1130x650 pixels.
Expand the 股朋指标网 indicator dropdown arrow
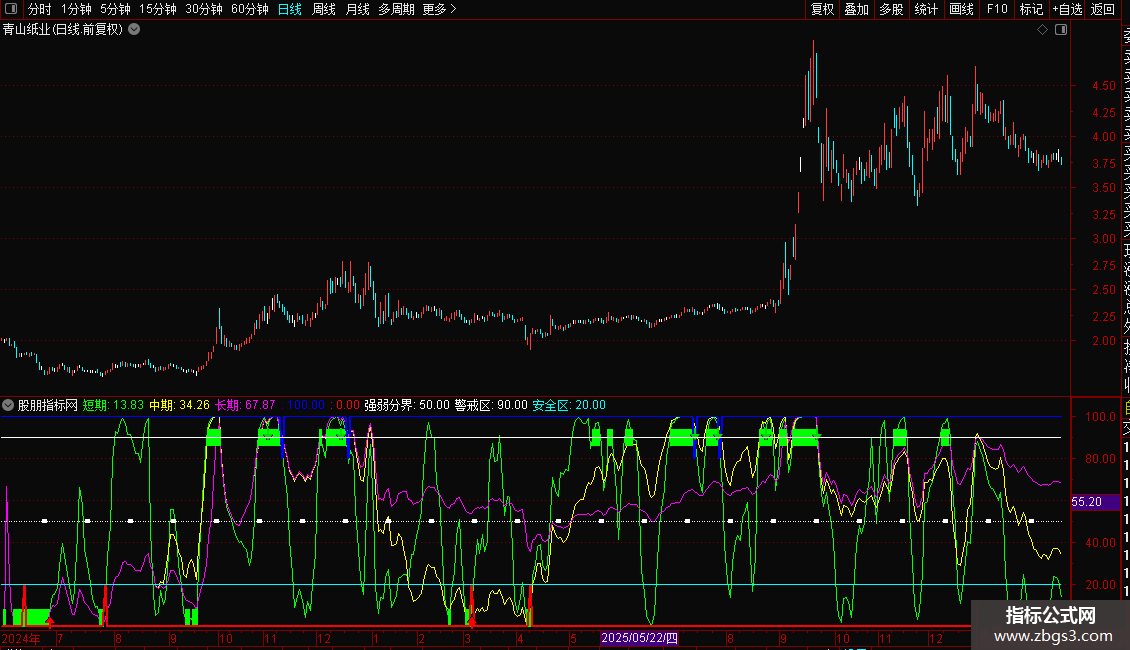[x=8, y=405]
